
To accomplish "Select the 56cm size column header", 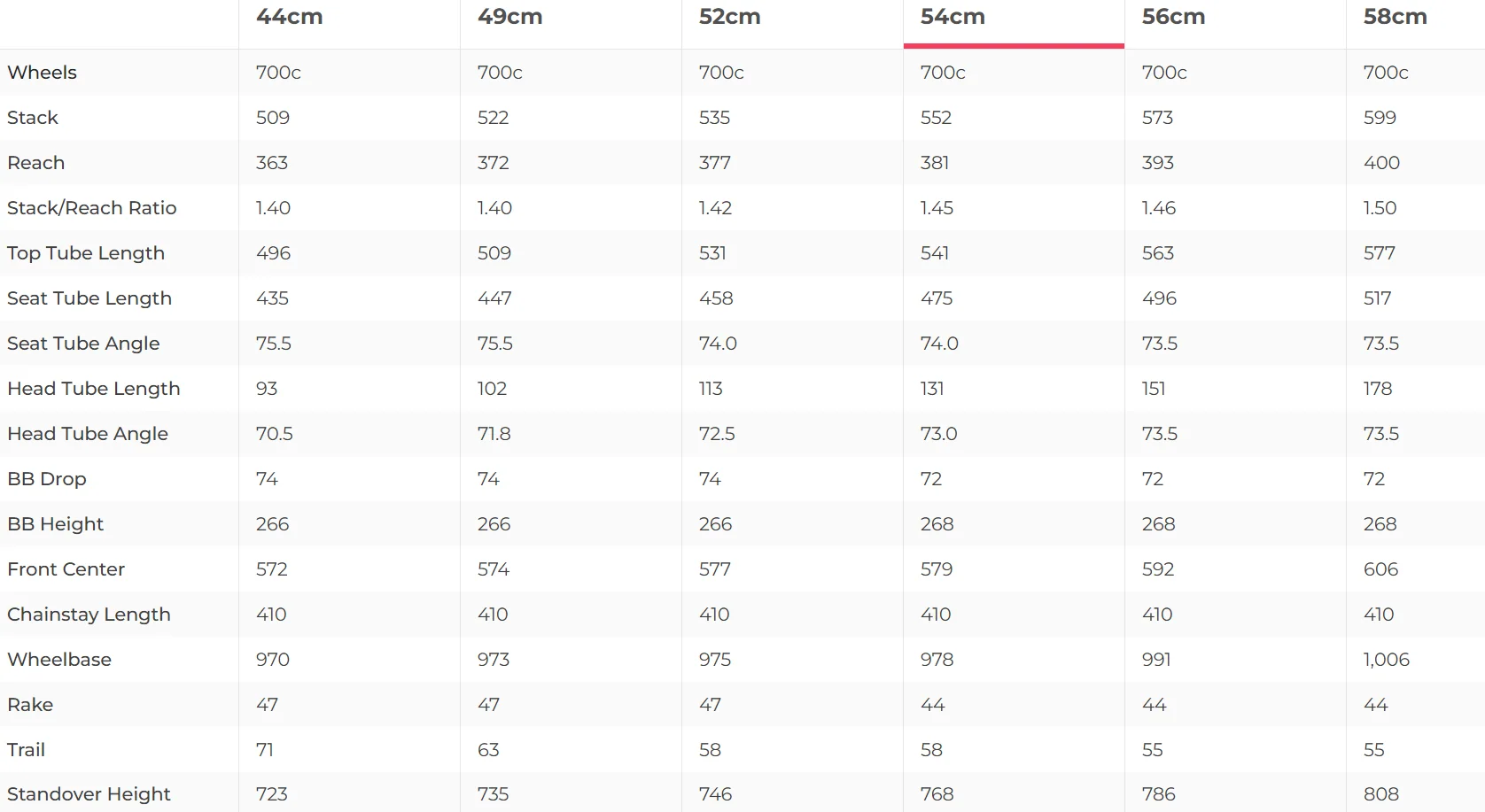I will 1173,17.
